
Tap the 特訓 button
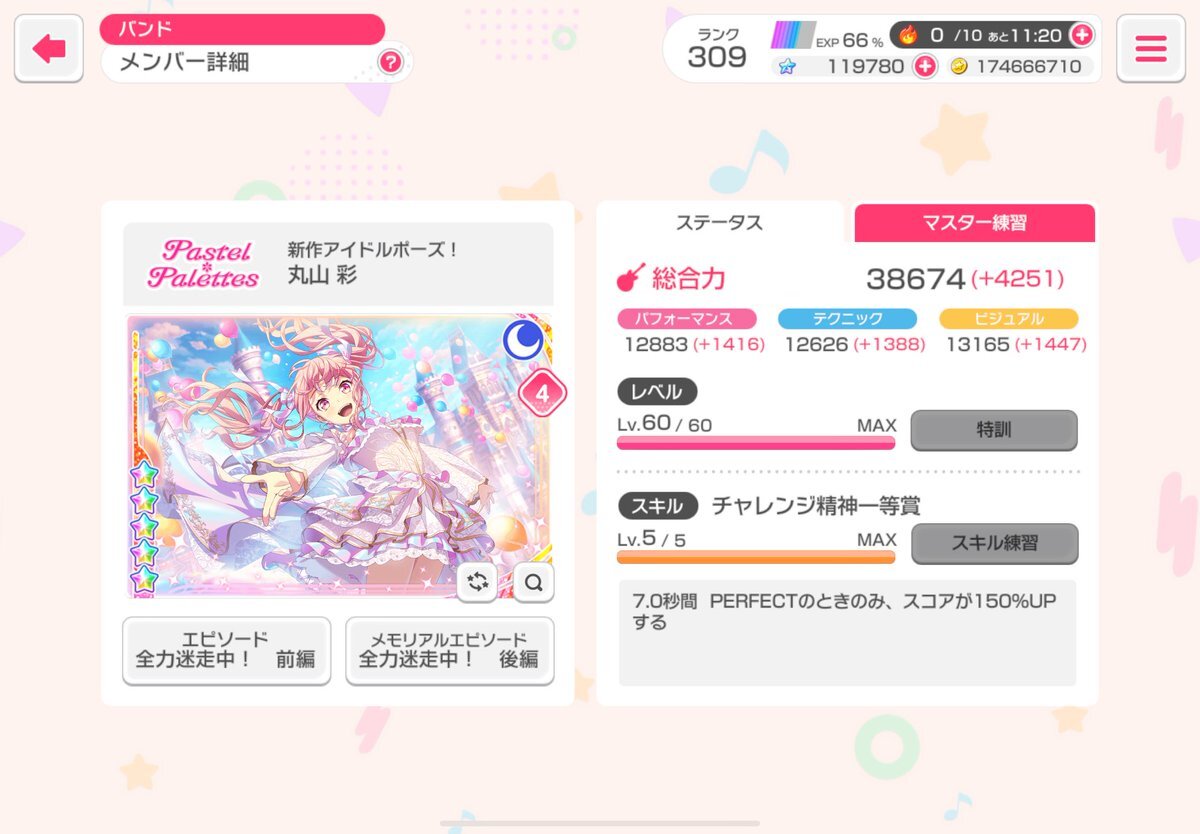pos(994,430)
